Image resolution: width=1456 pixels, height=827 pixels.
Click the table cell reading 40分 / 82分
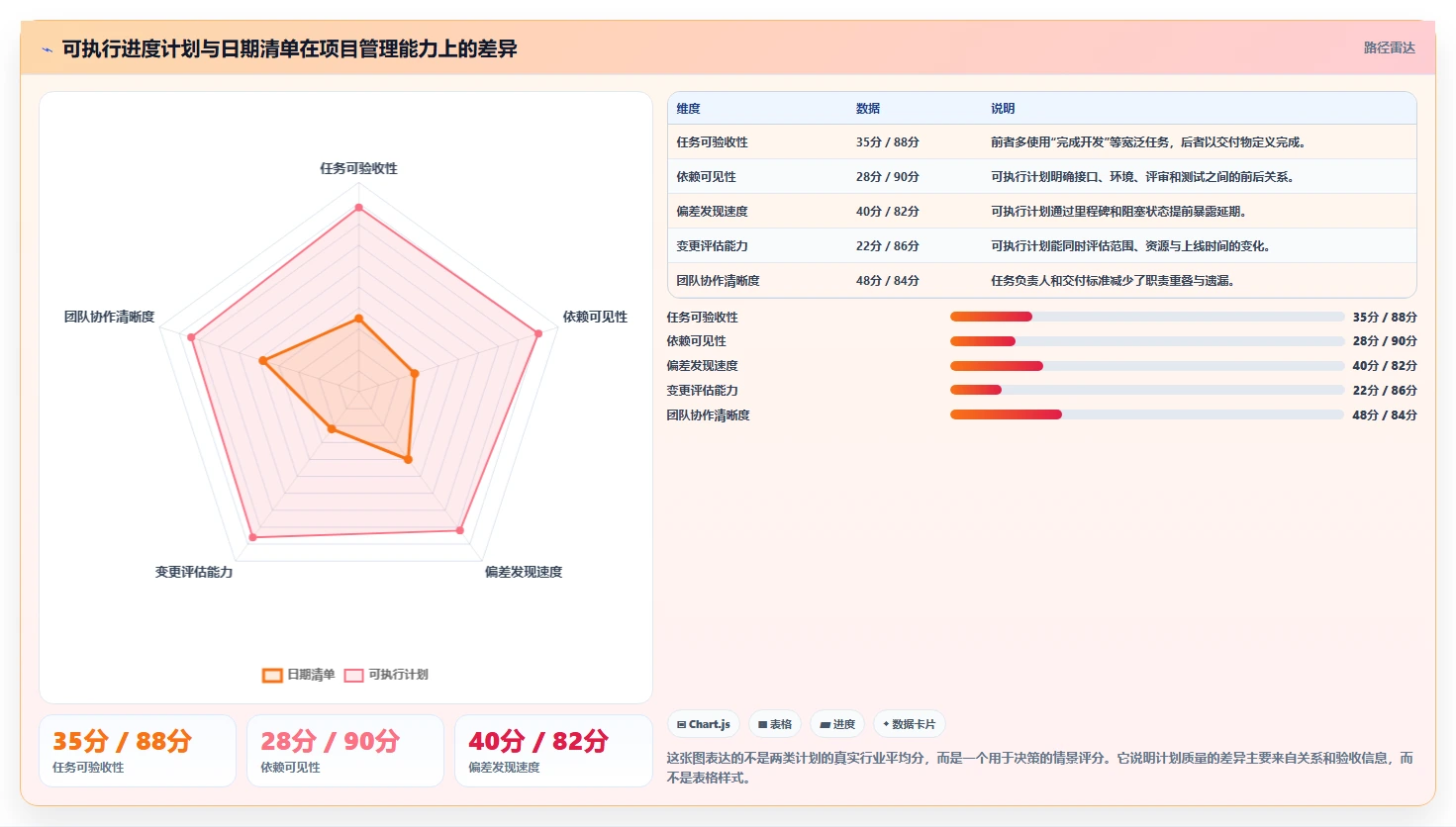pos(888,212)
